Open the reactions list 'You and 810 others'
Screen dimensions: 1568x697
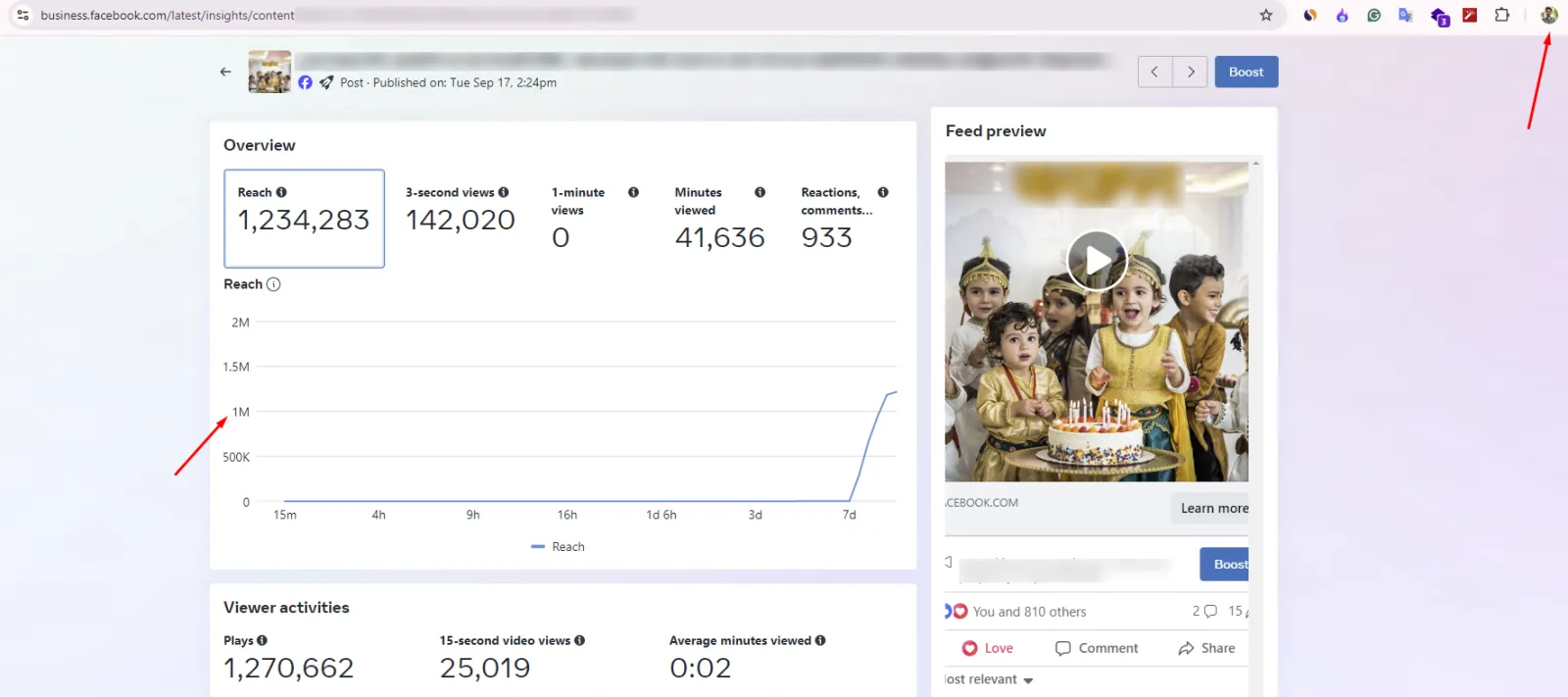coord(1029,612)
